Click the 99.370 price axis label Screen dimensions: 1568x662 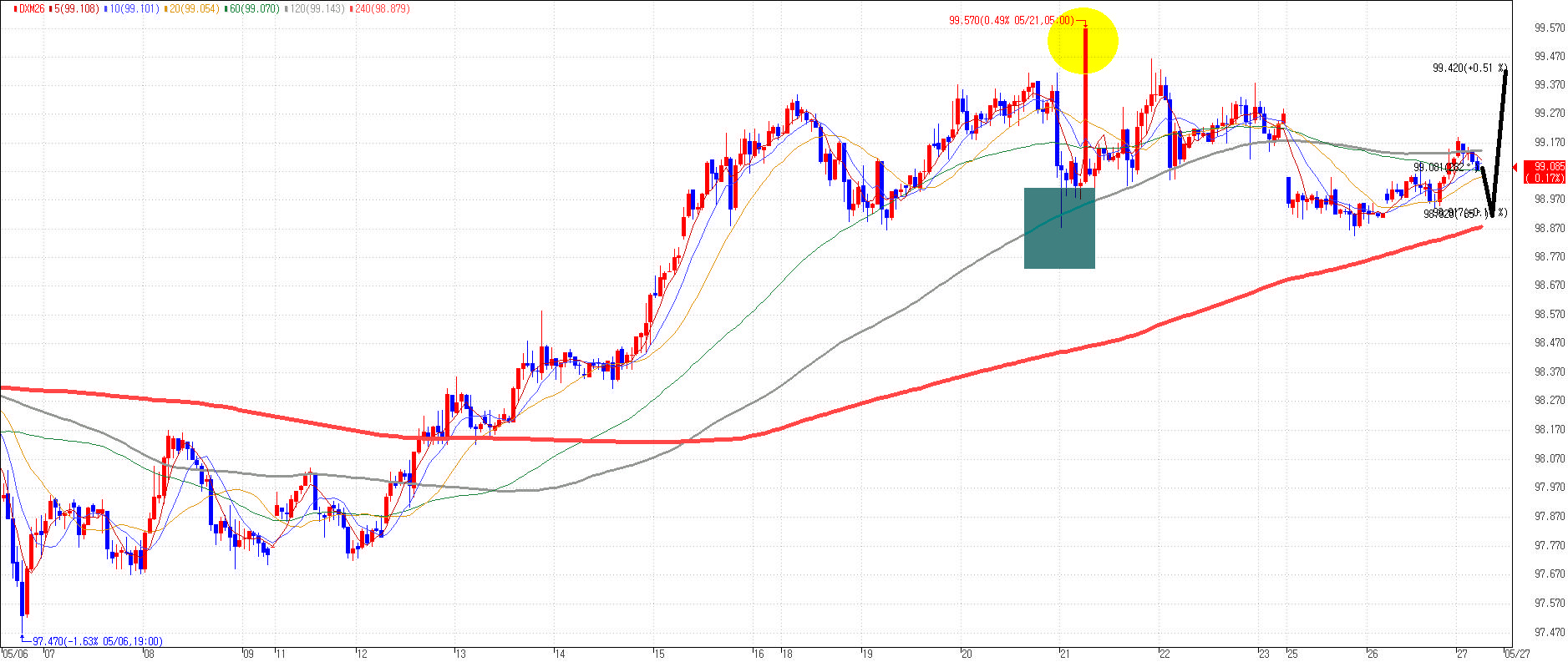1550,85
